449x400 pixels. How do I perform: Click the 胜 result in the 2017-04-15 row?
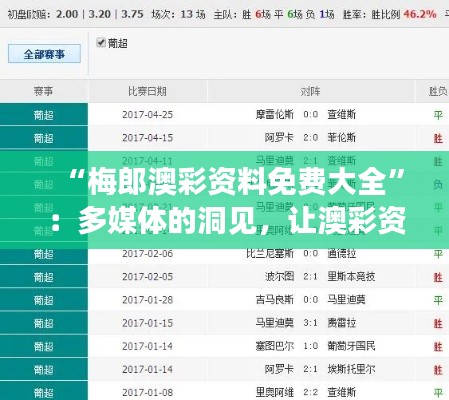coord(438,138)
